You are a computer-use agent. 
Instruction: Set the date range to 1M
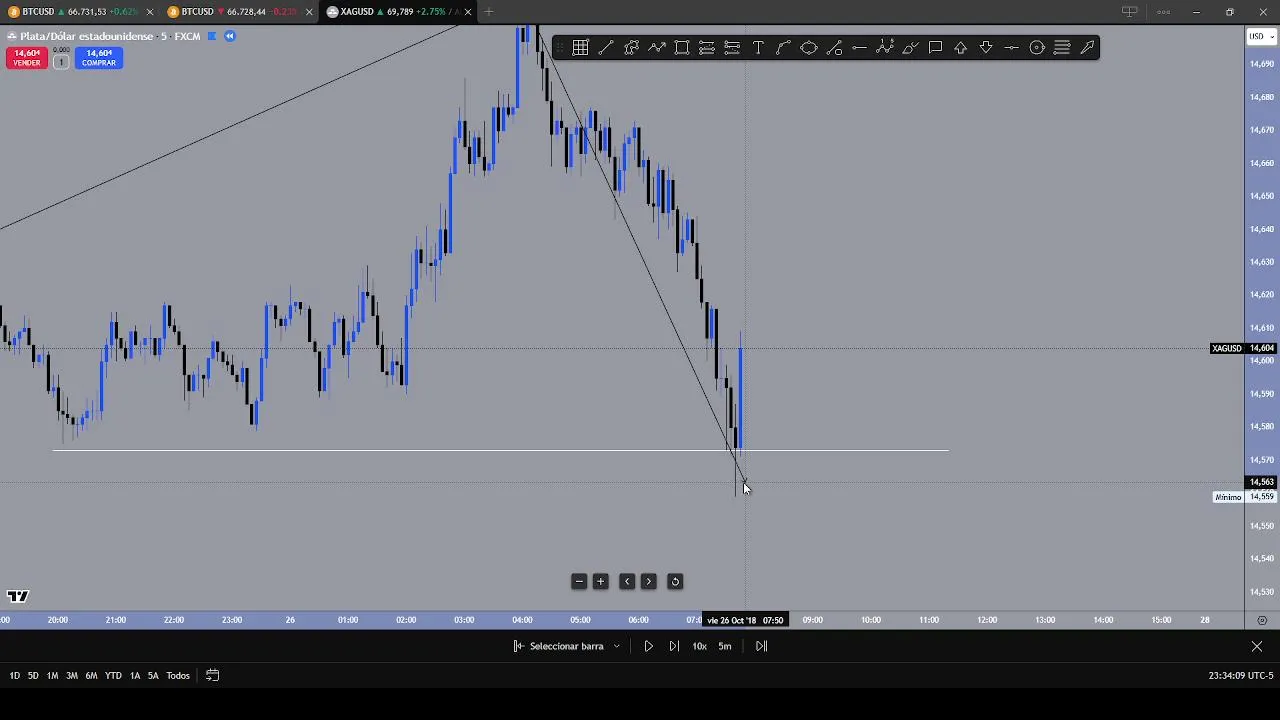(x=52, y=675)
